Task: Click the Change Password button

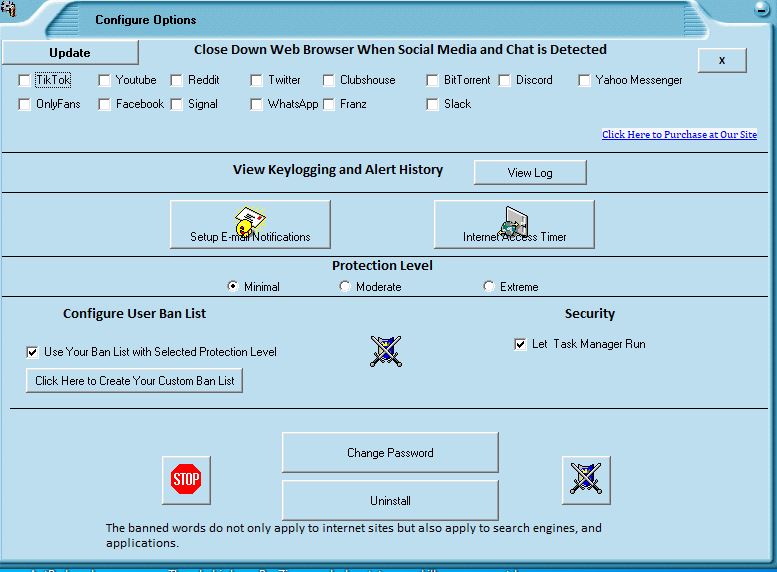Action: [x=390, y=453]
